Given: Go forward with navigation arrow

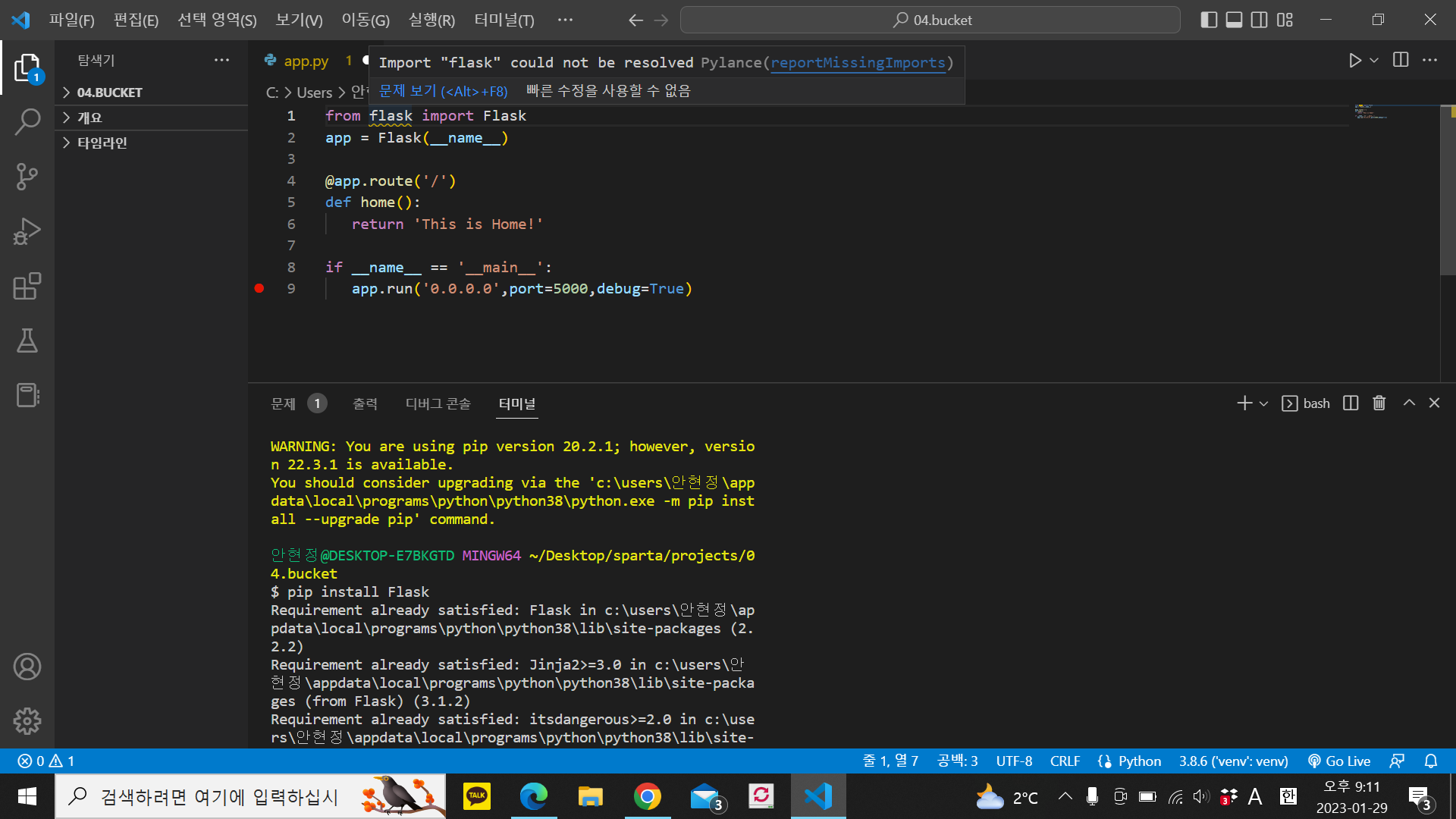Looking at the screenshot, I should 661,20.
